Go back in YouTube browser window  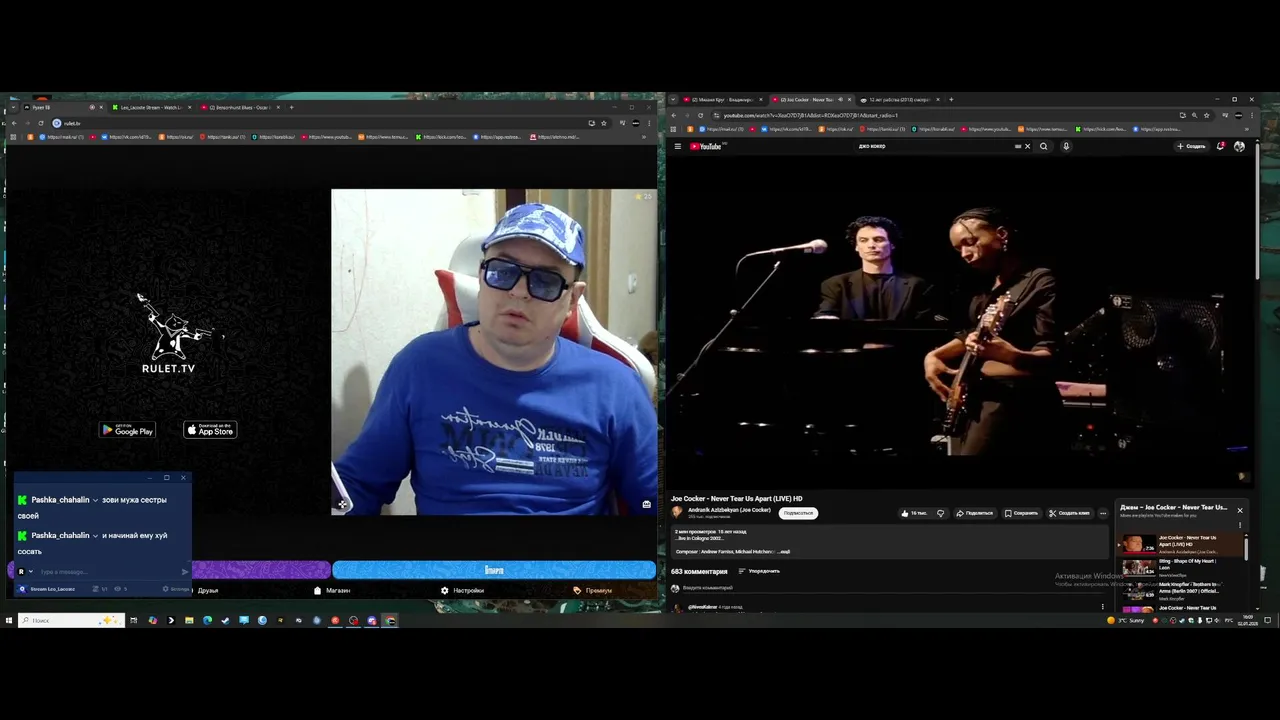coord(674,115)
